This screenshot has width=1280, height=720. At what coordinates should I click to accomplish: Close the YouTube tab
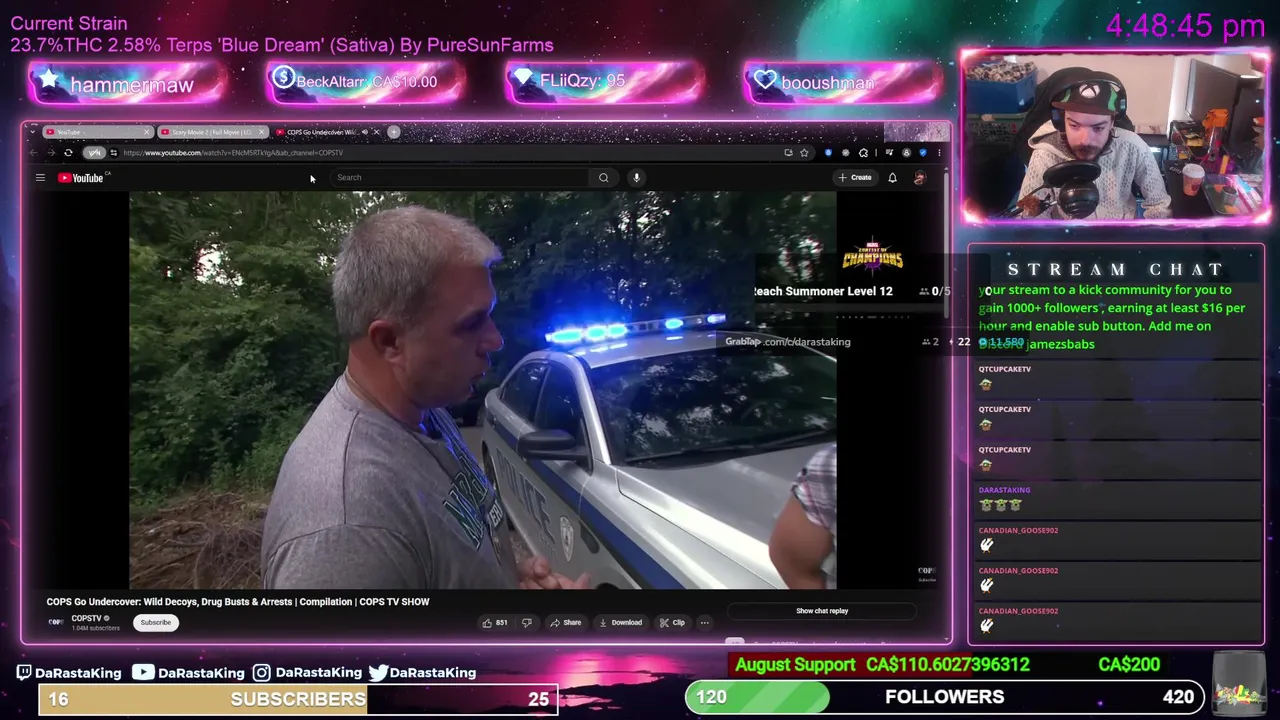pos(146,132)
